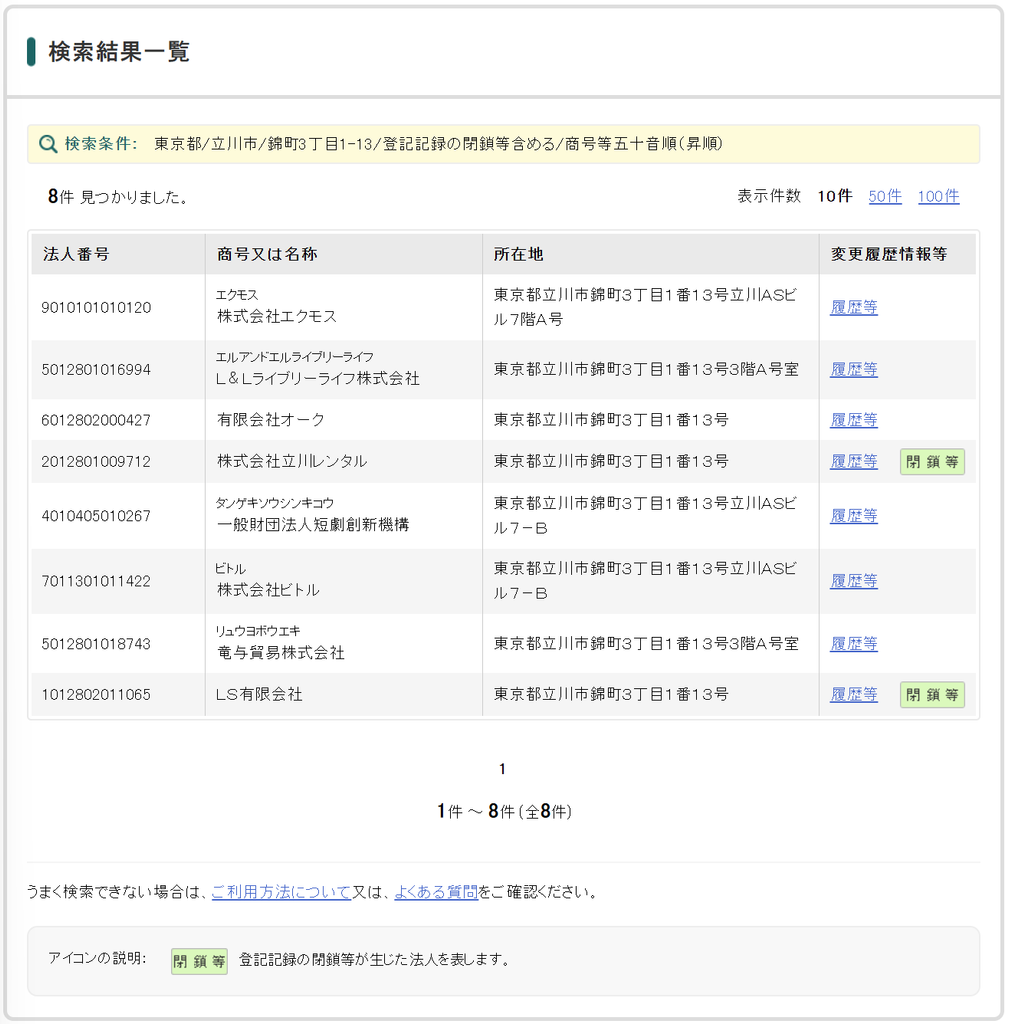
Task: Open 履歴等 for LS有限会社
Action: point(854,694)
